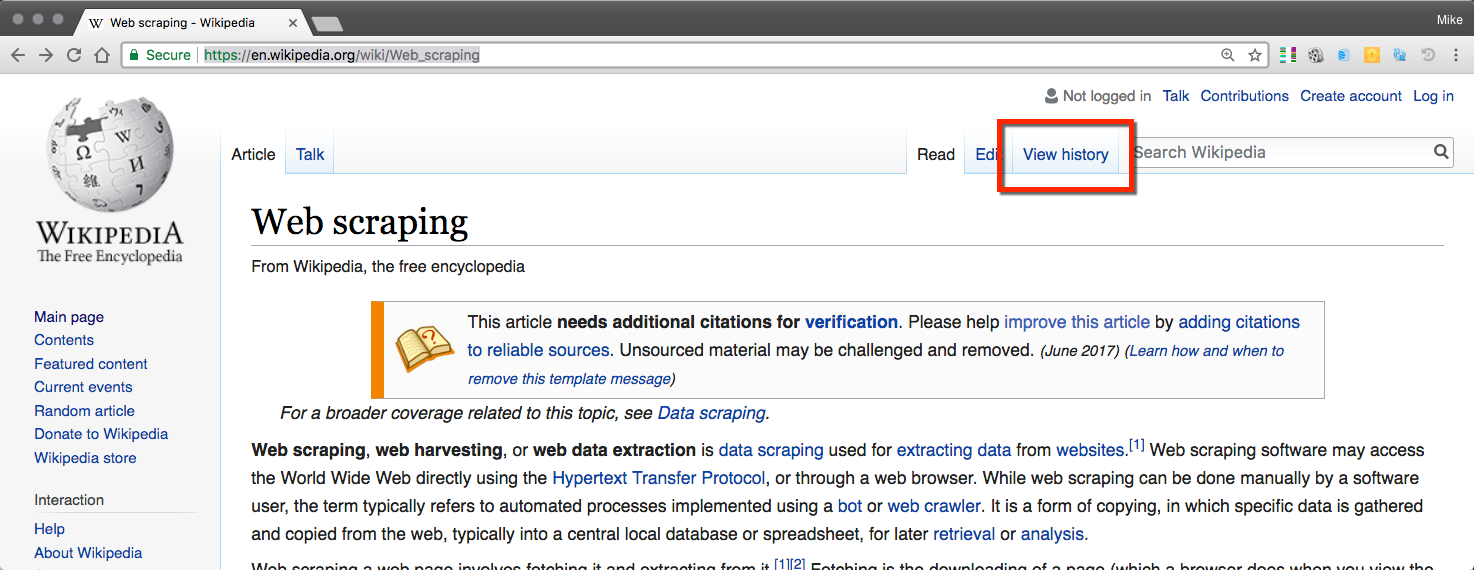Open Random article in sidebar
This screenshot has width=1474, height=570.
pyautogui.click(x=84, y=411)
